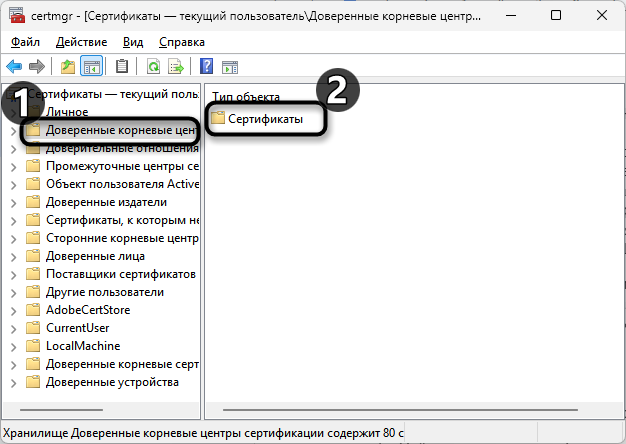Screen dimensions: 626x444
Task: Select Доверенные корневые центры tree item
Action: coord(122,130)
